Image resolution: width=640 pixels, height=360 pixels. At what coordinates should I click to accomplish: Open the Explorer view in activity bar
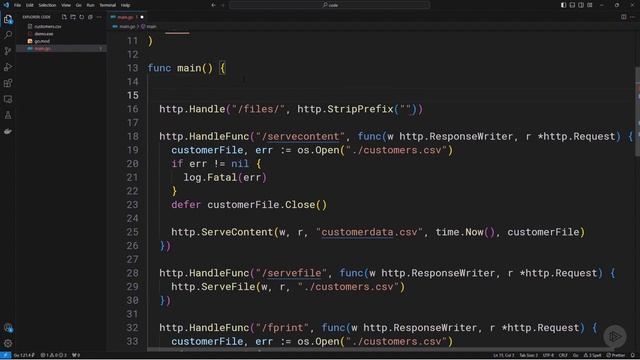pyautogui.click(x=8, y=19)
